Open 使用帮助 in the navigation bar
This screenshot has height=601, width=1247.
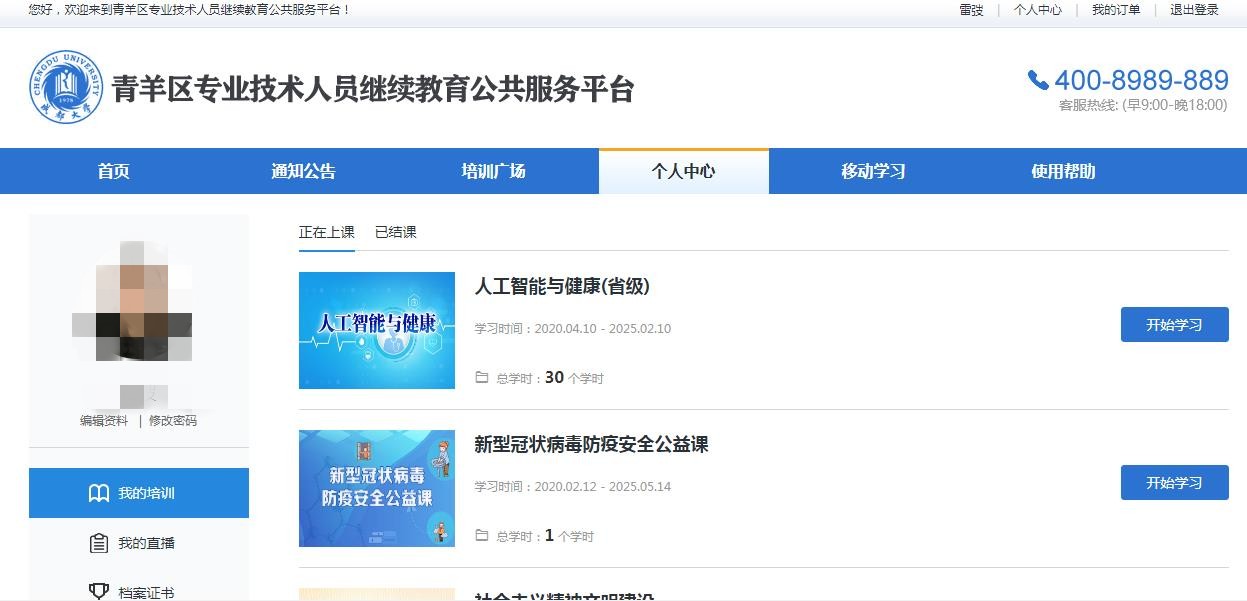coord(1063,171)
